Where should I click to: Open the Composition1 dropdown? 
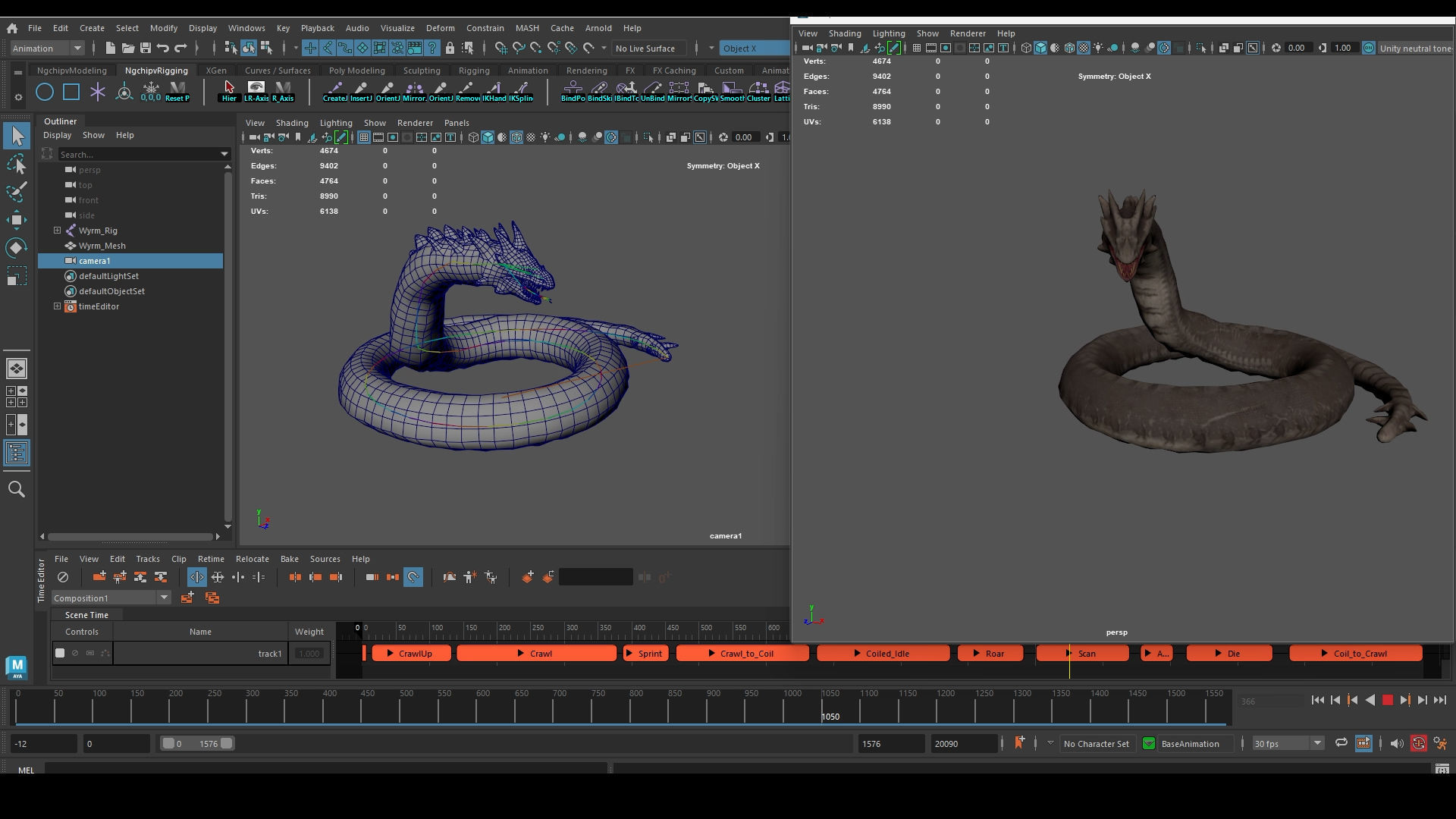click(111, 598)
